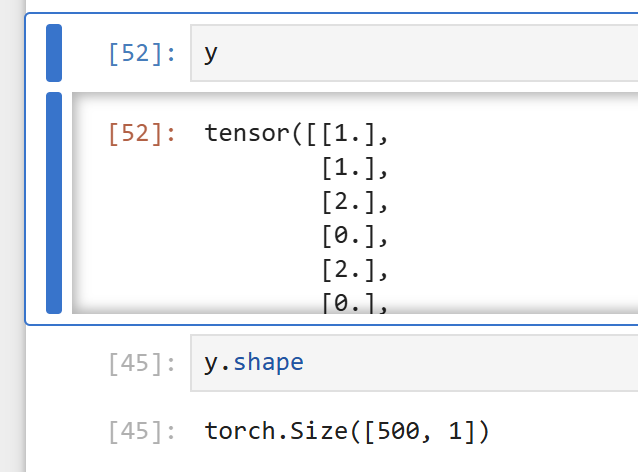Click the 500 value in torch.Size output
This screenshot has height=472, width=638.
(398, 431)
